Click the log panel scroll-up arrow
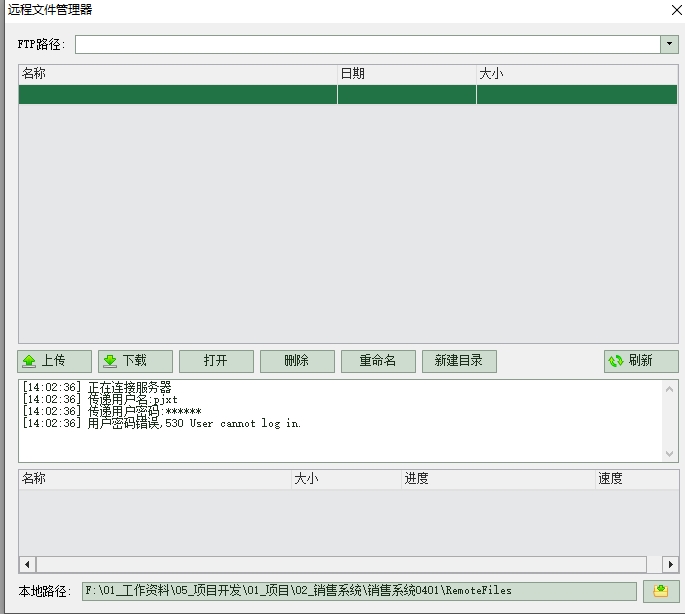 click(670, 389)
